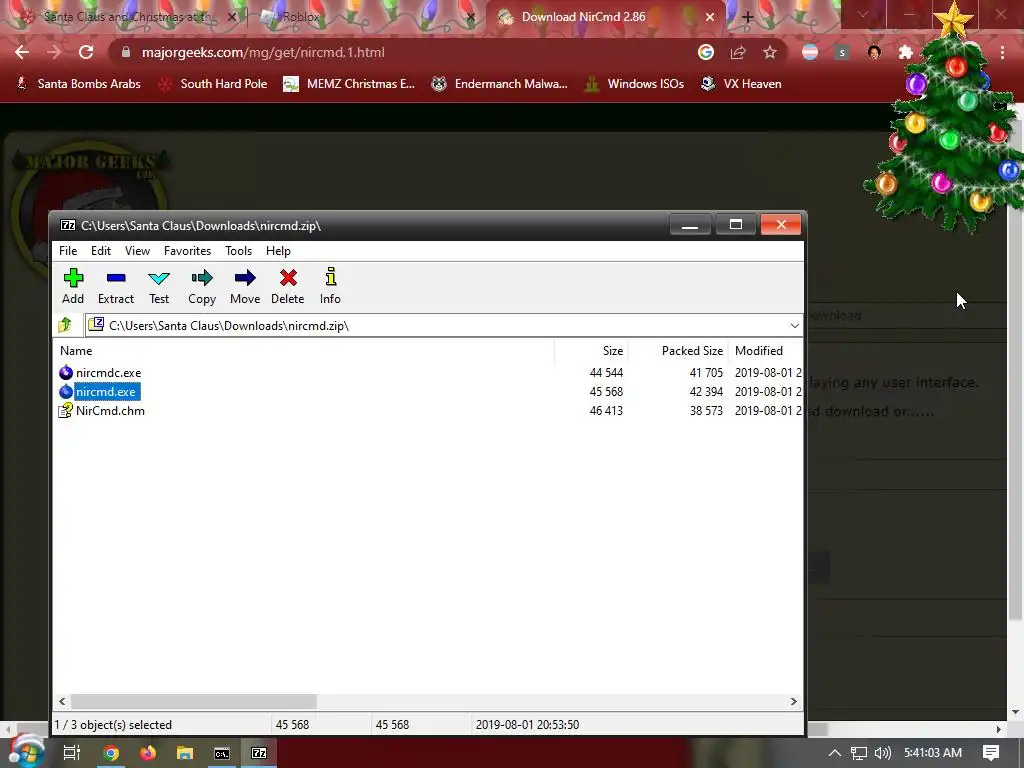Open the notification center icon

991,753
